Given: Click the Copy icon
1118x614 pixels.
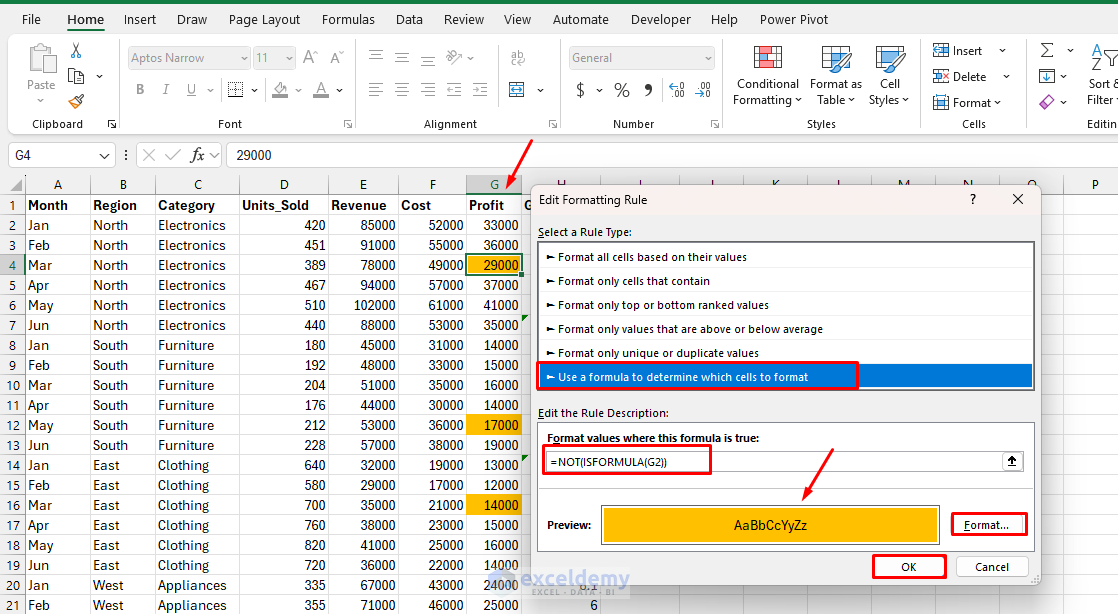Looking at the screenshot, I should pyautogui.click(x=76, y=76).
